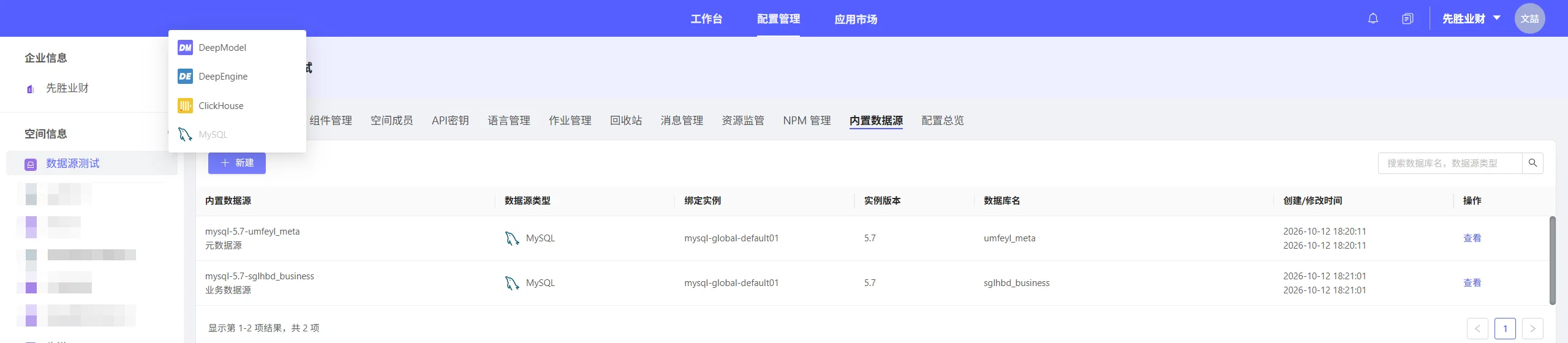Click 查看 for sglhbd_business row
The image size is (1568, 343).
point(1472,283)
